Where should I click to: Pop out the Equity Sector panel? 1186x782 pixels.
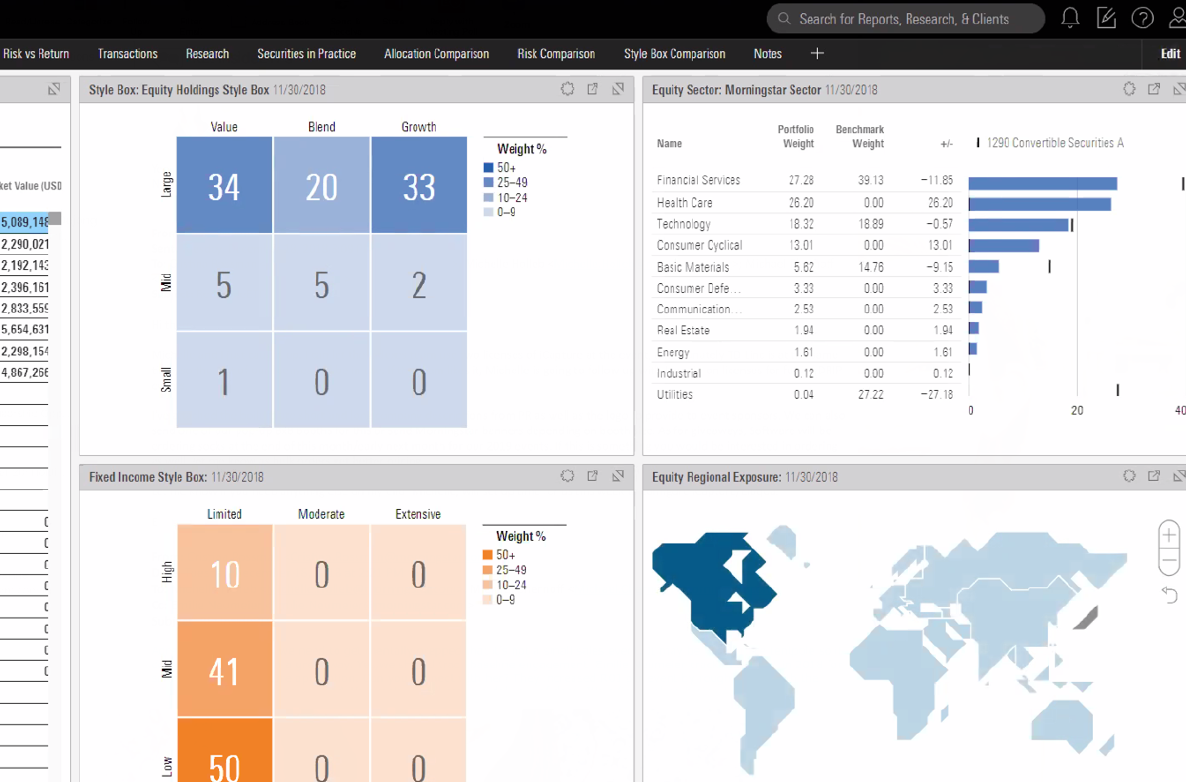(x=1154, y=89)
